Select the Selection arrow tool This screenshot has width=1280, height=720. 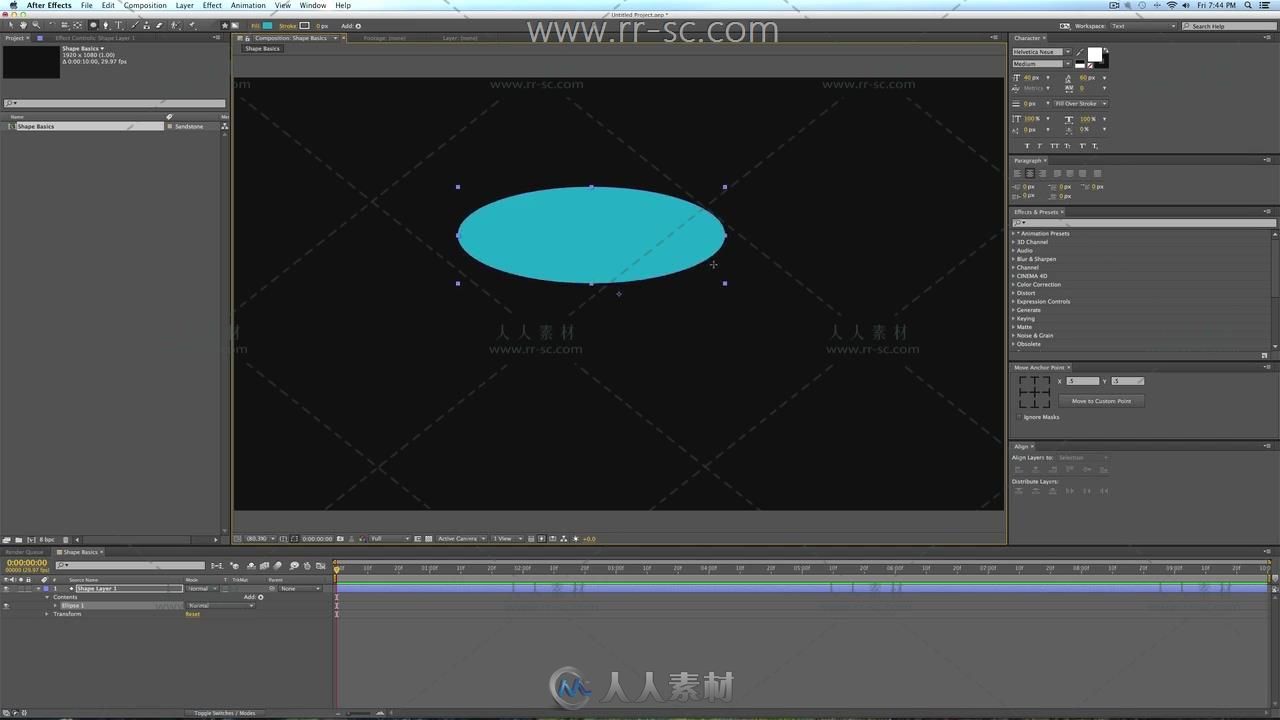11,25
